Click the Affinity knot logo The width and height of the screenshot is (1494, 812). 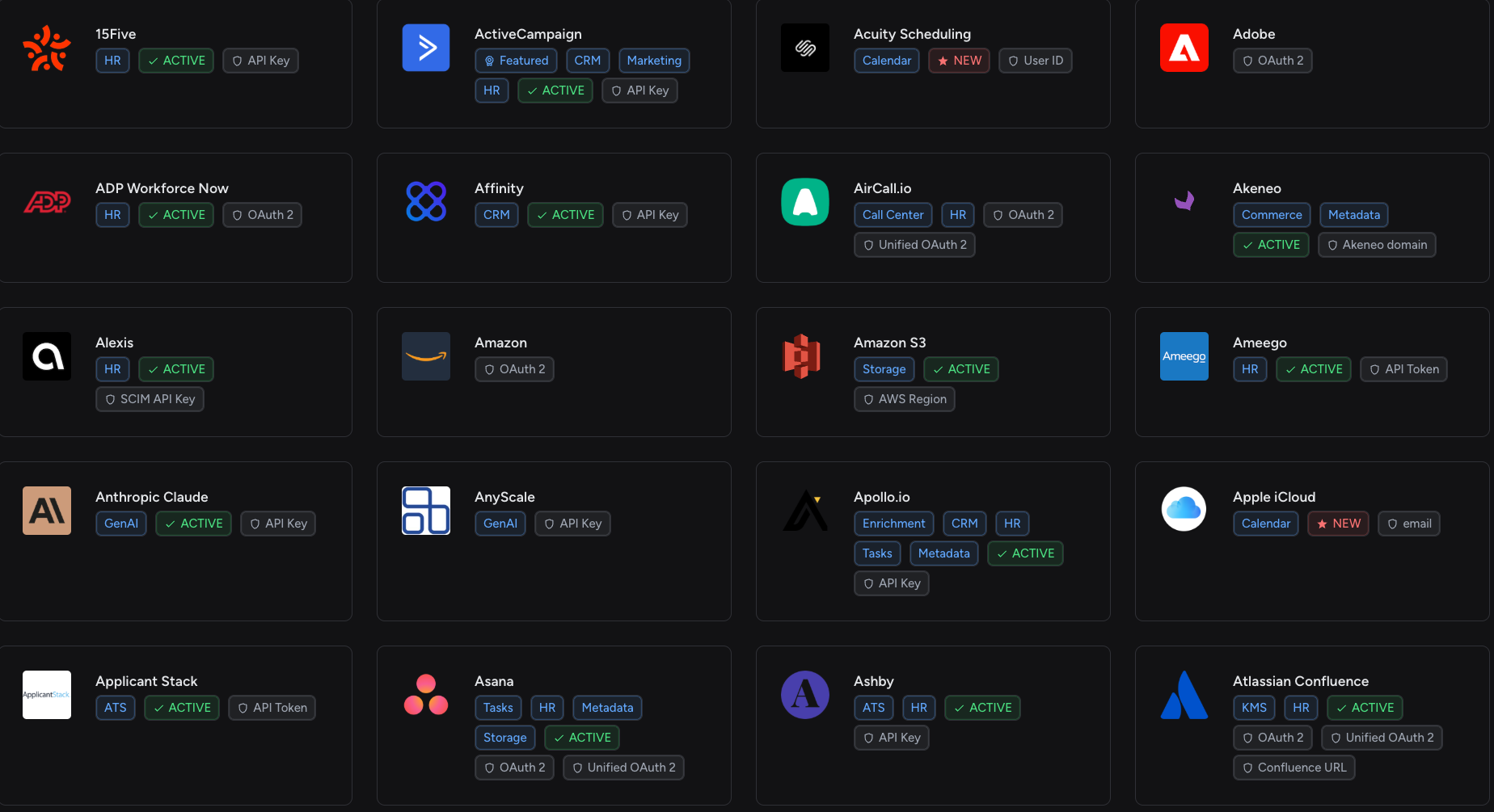(x=425, y=202)
